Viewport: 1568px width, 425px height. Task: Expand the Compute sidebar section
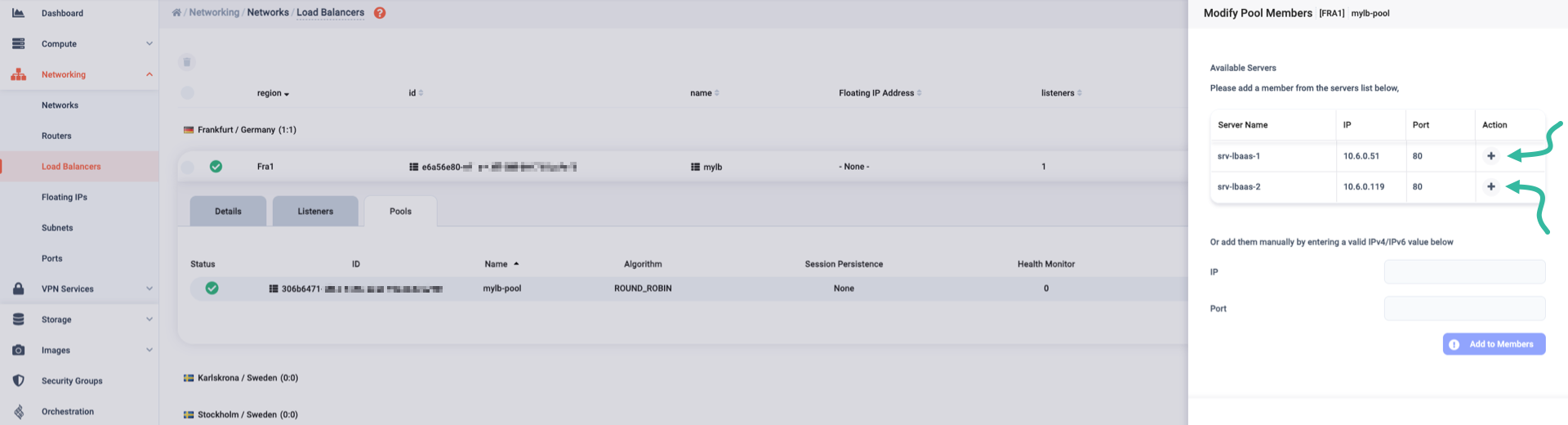(x=149, y=44)
